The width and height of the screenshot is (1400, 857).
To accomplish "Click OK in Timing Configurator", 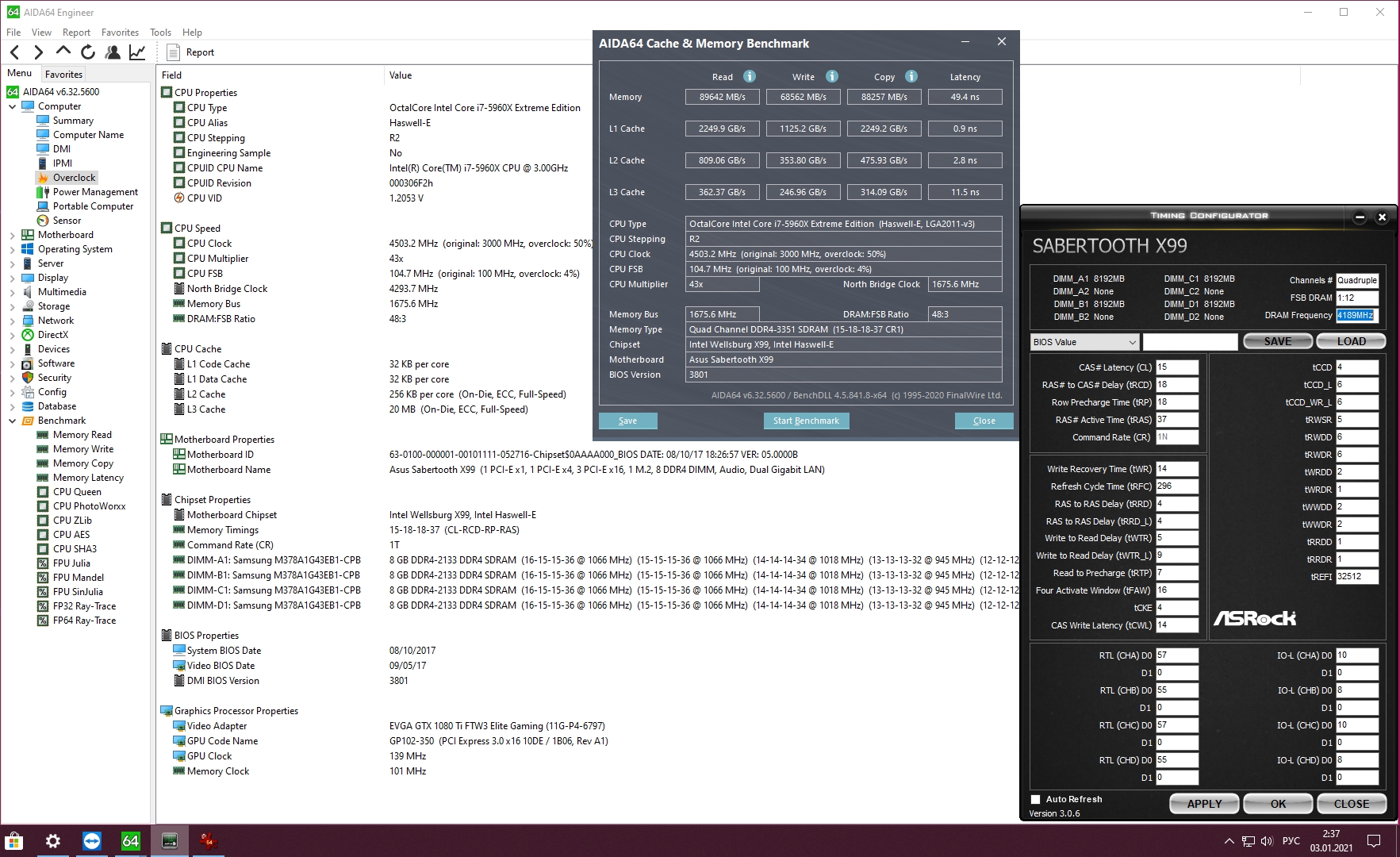I will tap(1278, 804).
